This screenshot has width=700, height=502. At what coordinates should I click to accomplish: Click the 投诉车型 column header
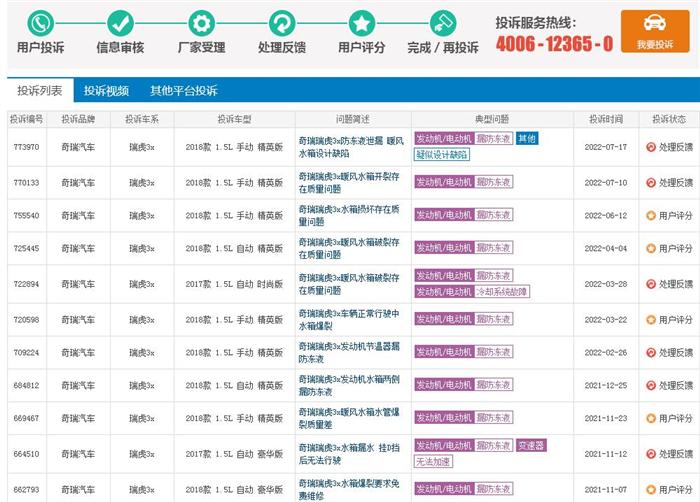234,119
